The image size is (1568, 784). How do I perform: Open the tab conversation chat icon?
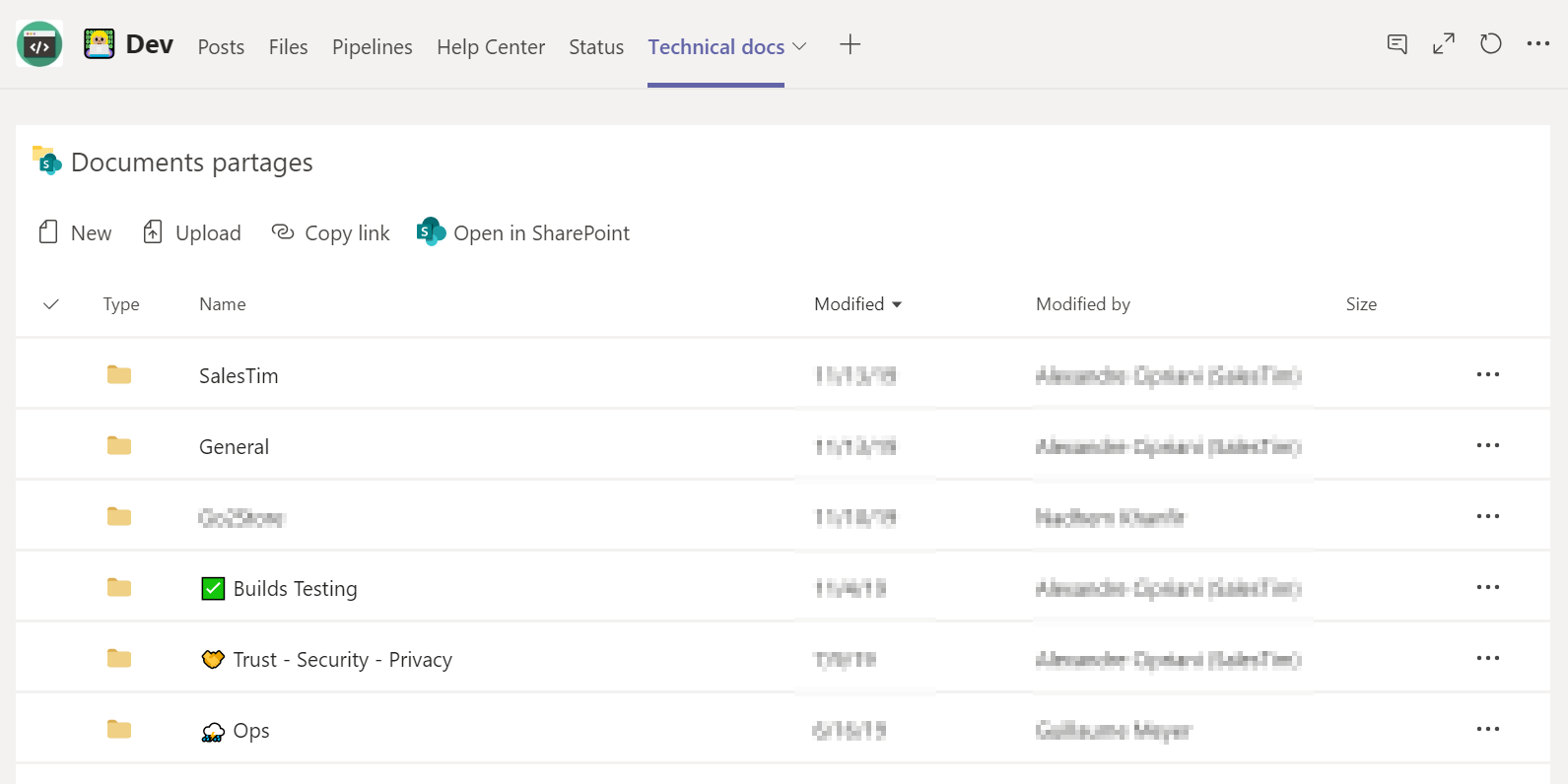tap(1397, 44)
